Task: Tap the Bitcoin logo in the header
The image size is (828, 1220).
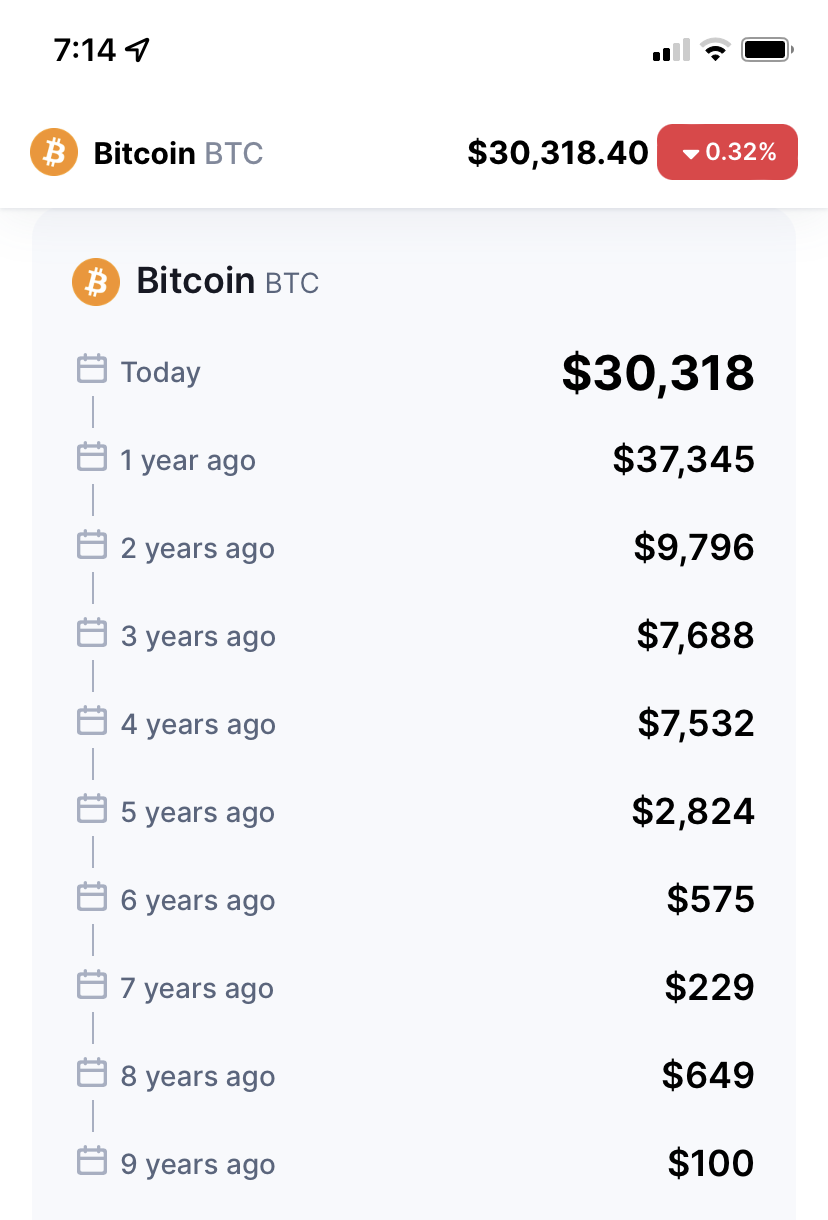Action: tap(54, 152)
